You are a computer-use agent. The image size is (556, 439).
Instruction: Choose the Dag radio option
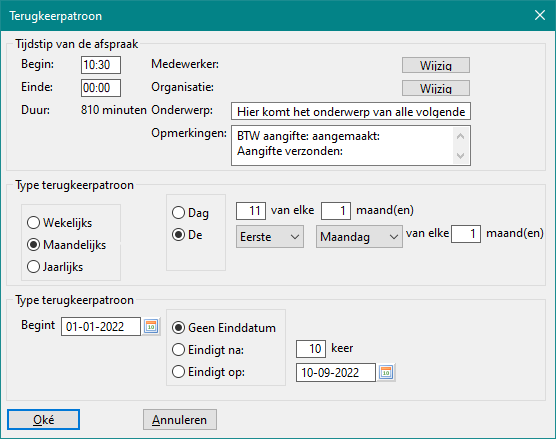[x=190, y=213]
